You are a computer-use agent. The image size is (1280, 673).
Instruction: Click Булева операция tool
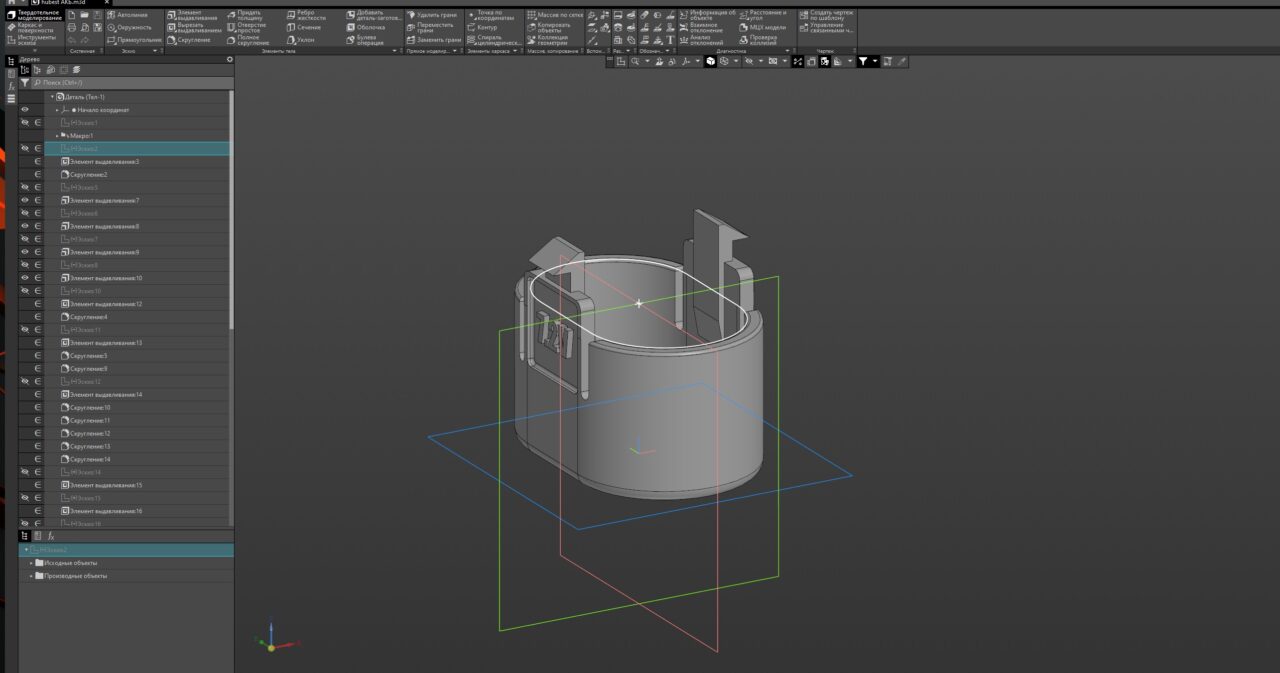click(x=364, y=40)
